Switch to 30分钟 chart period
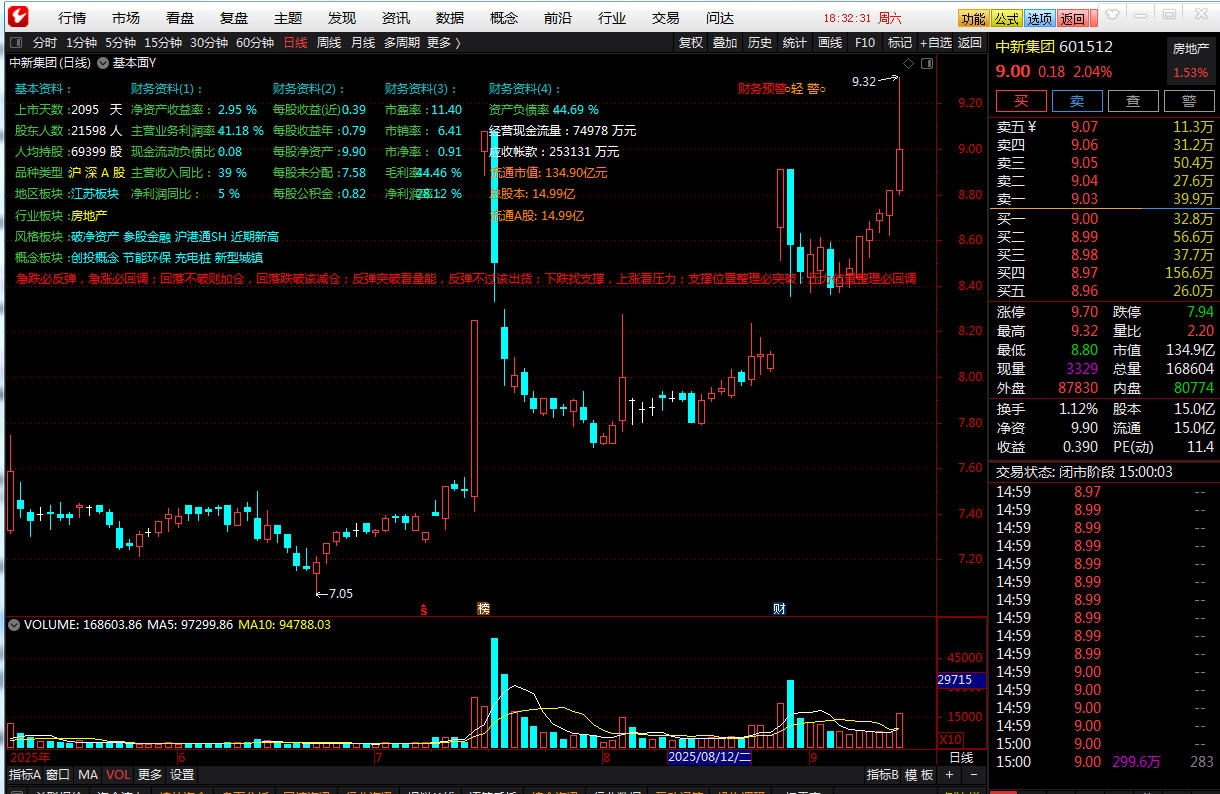 point(209,43)
